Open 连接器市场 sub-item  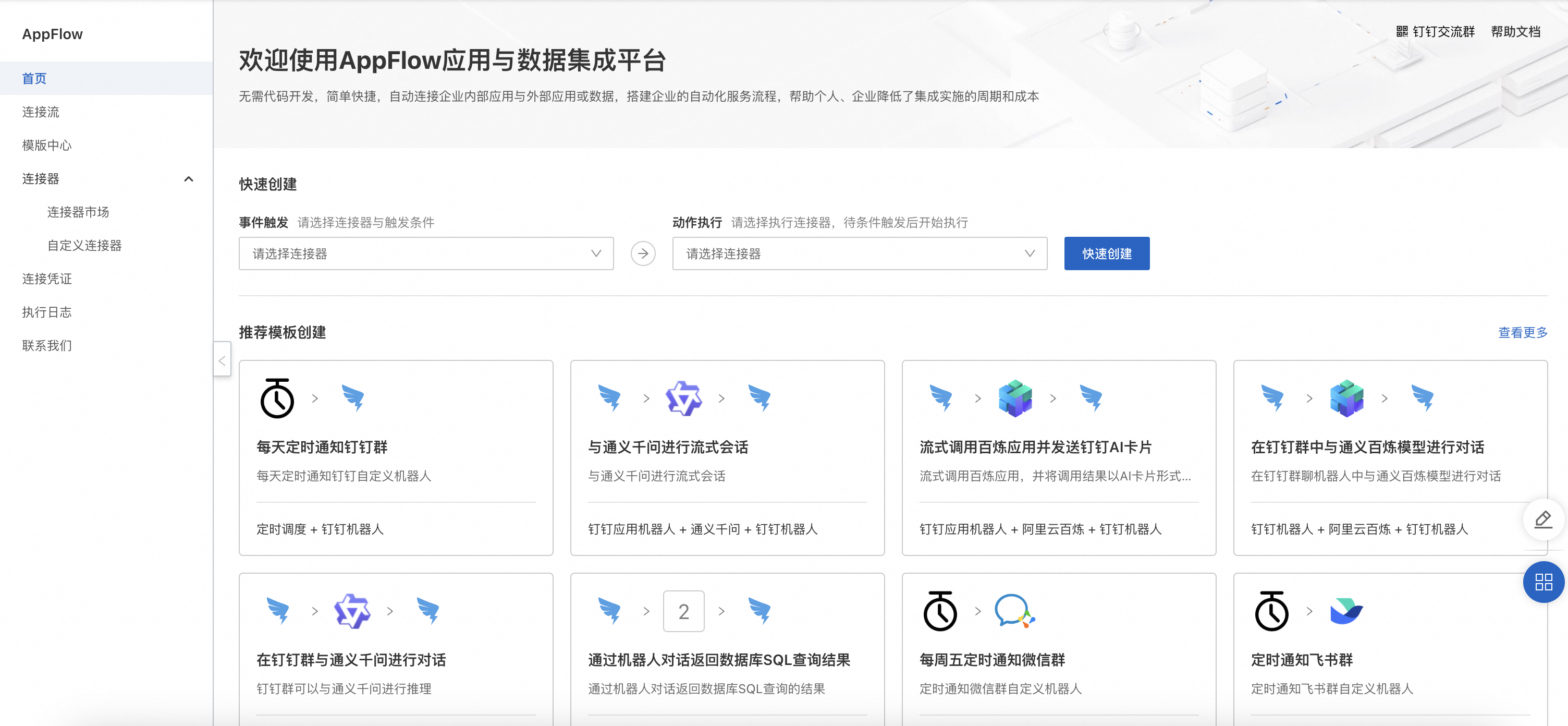78,212
